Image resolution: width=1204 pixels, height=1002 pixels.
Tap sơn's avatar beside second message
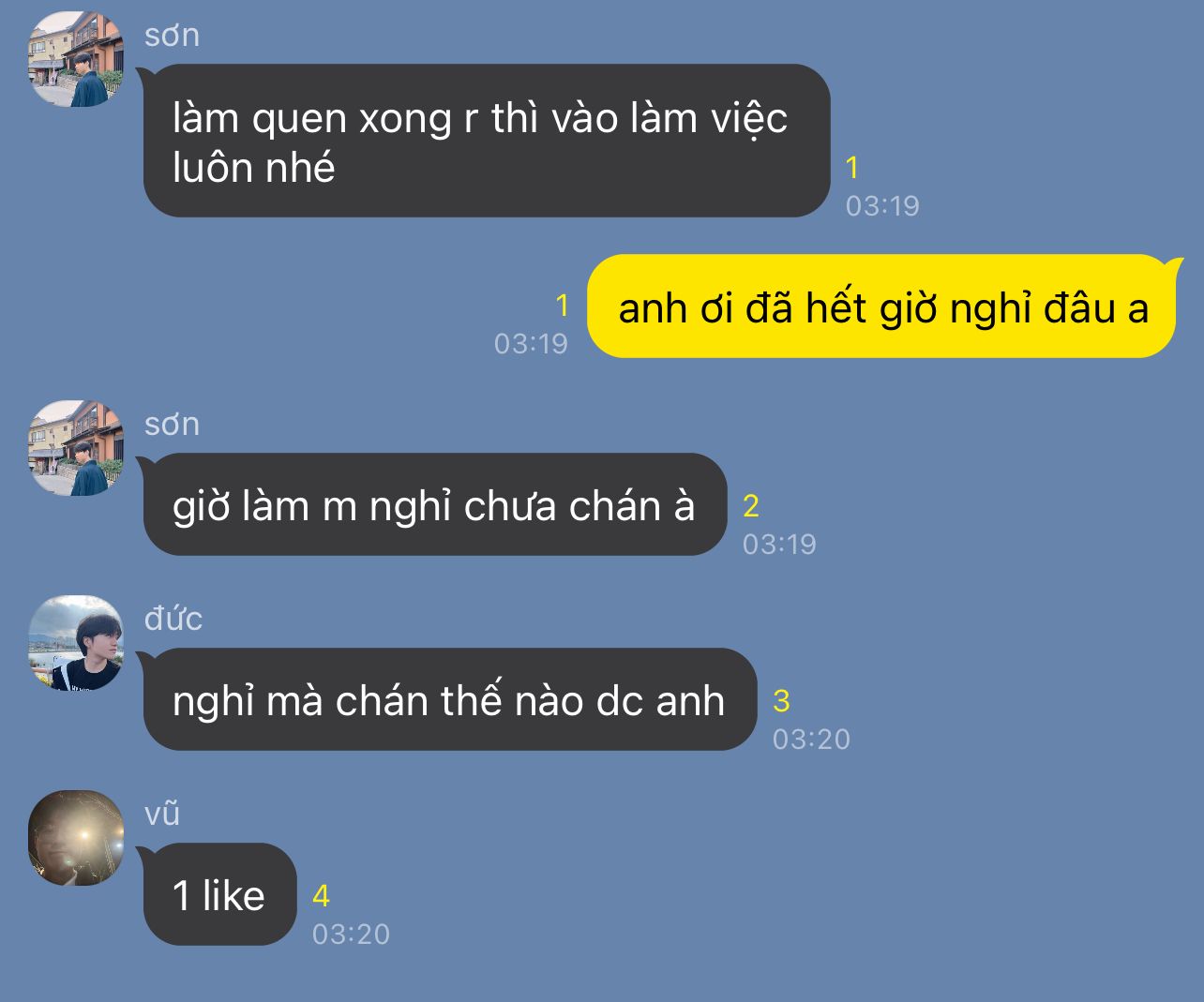[x=76, y=448]
